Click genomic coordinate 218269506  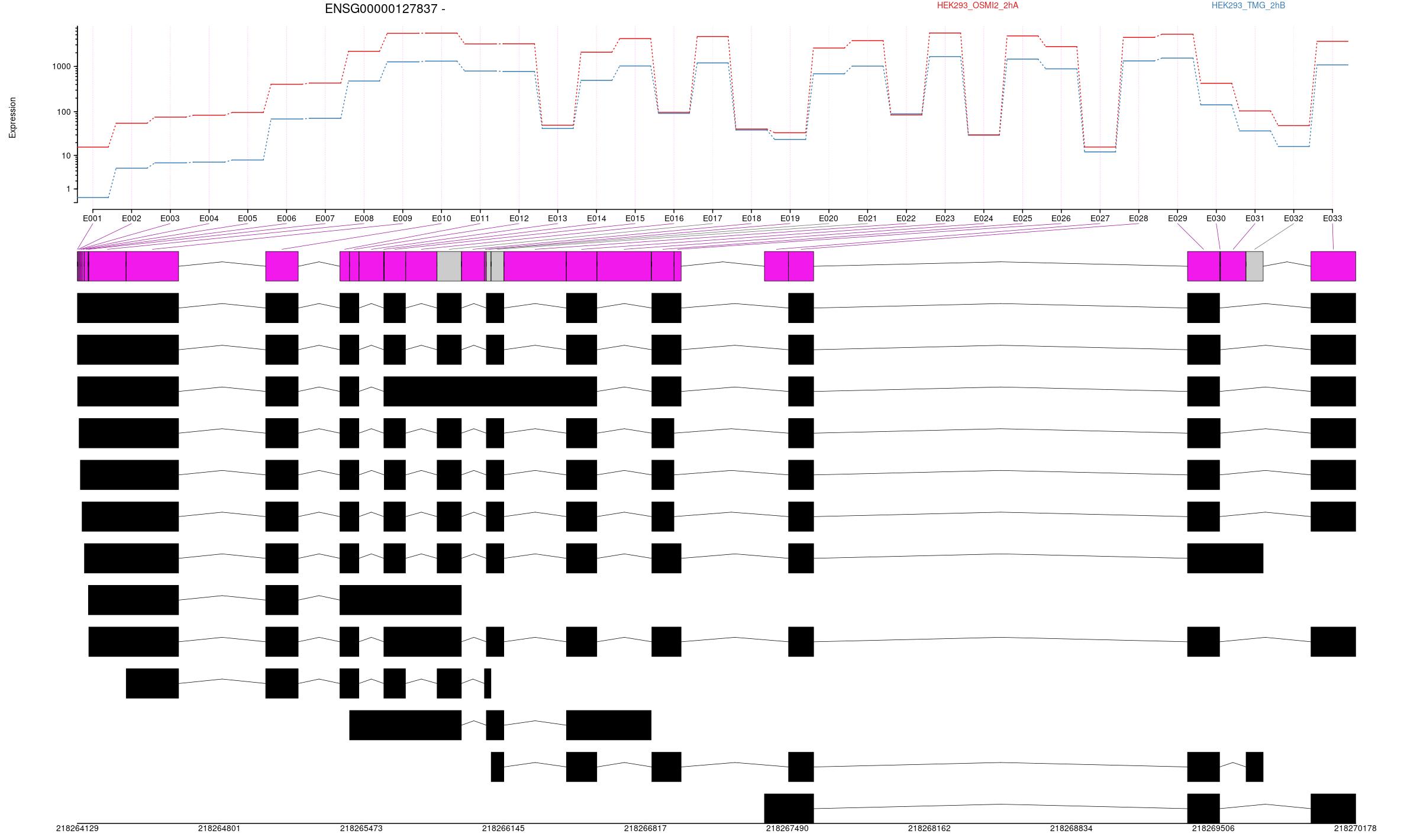(x=1214, y=828)
